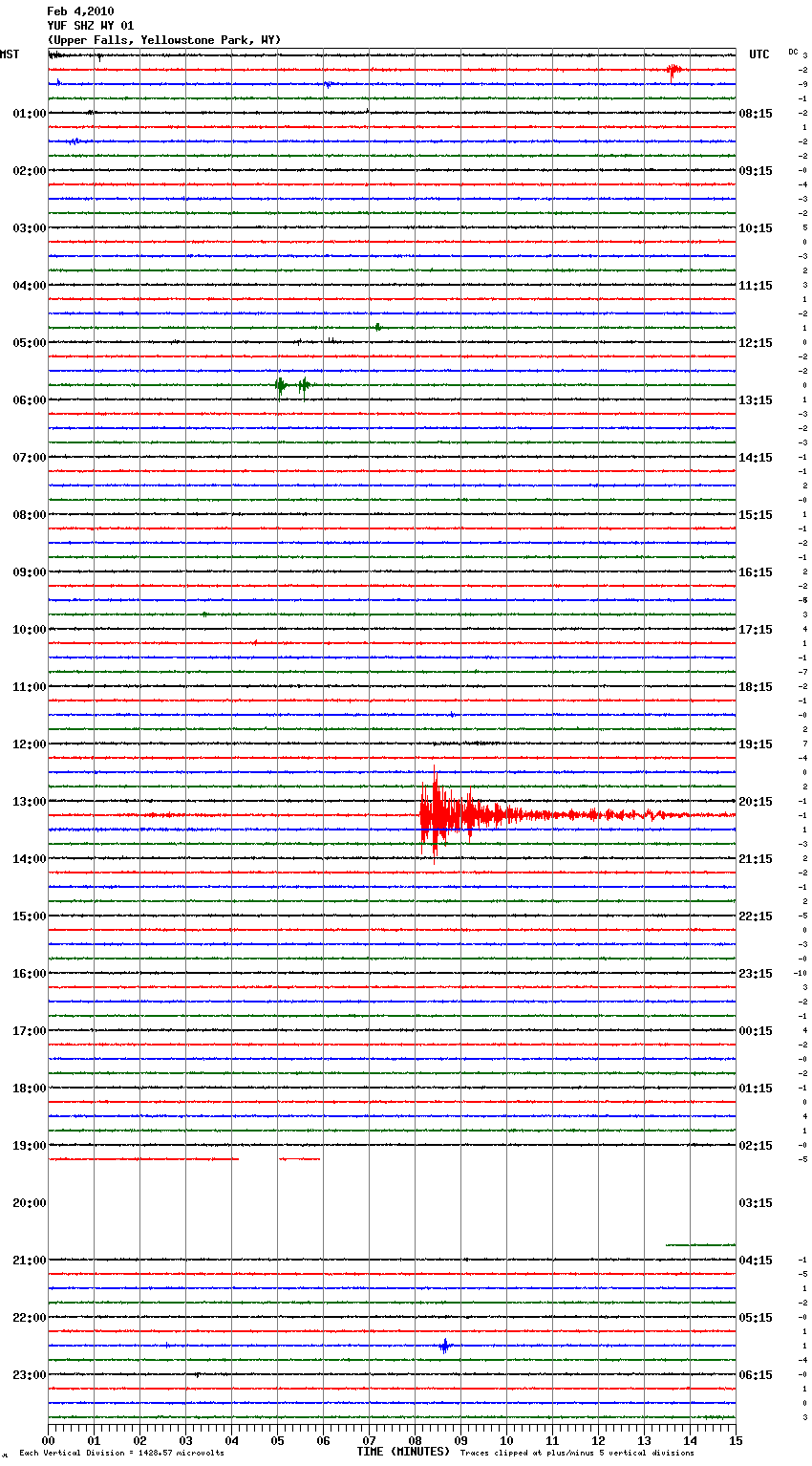Viewport: 812px width, 1466px height.
Task: Select the '14:00' MST hour label
Action: (29, 859)
